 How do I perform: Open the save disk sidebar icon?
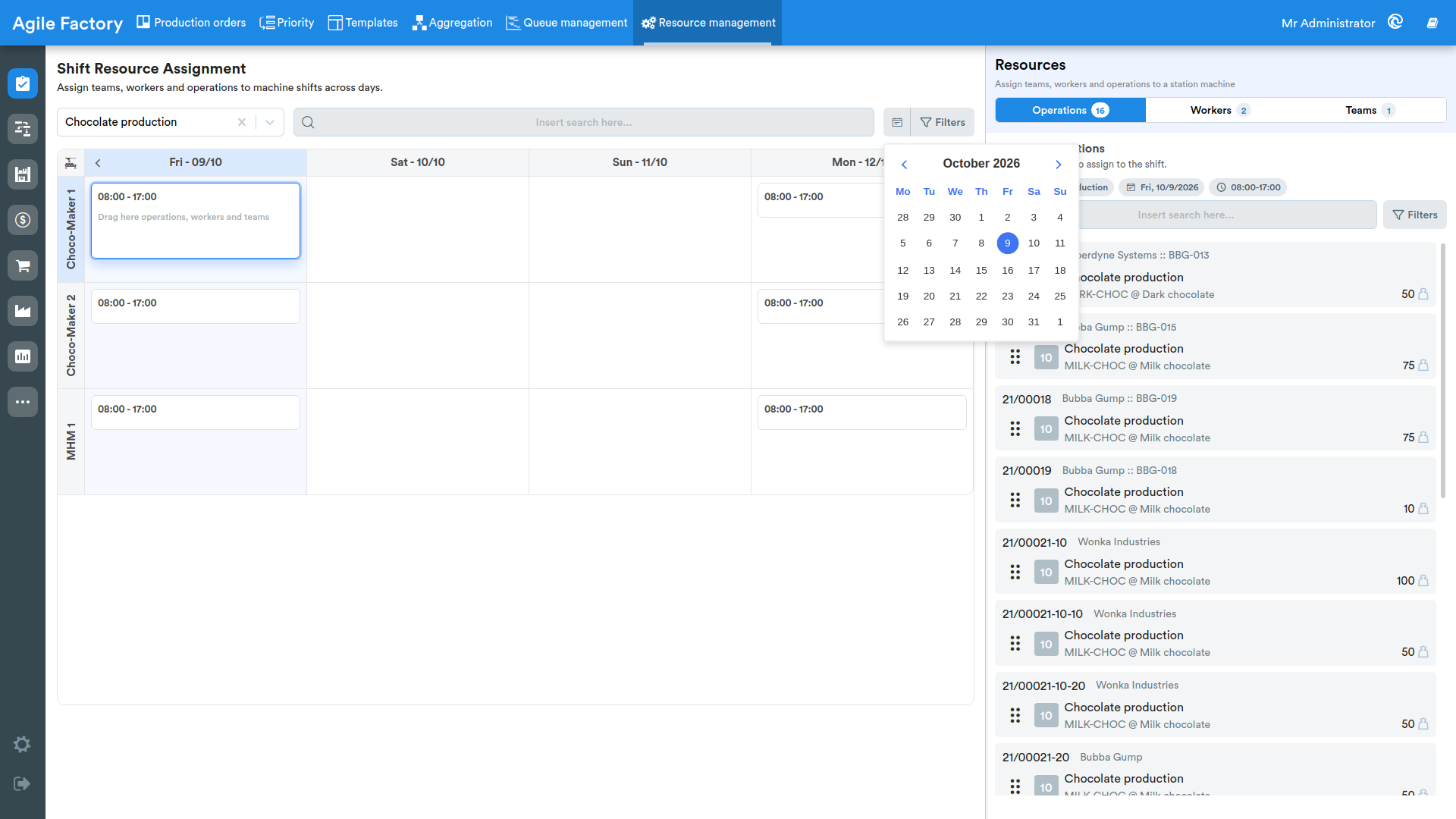point(23,174)
